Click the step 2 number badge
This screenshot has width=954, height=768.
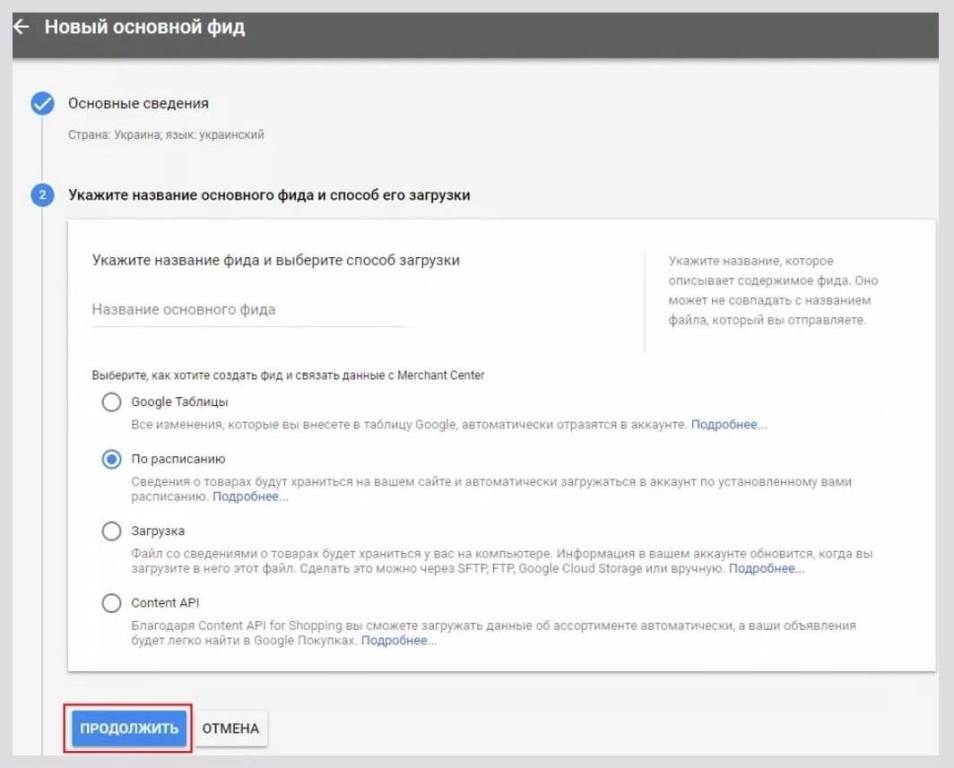click(42, 195)
